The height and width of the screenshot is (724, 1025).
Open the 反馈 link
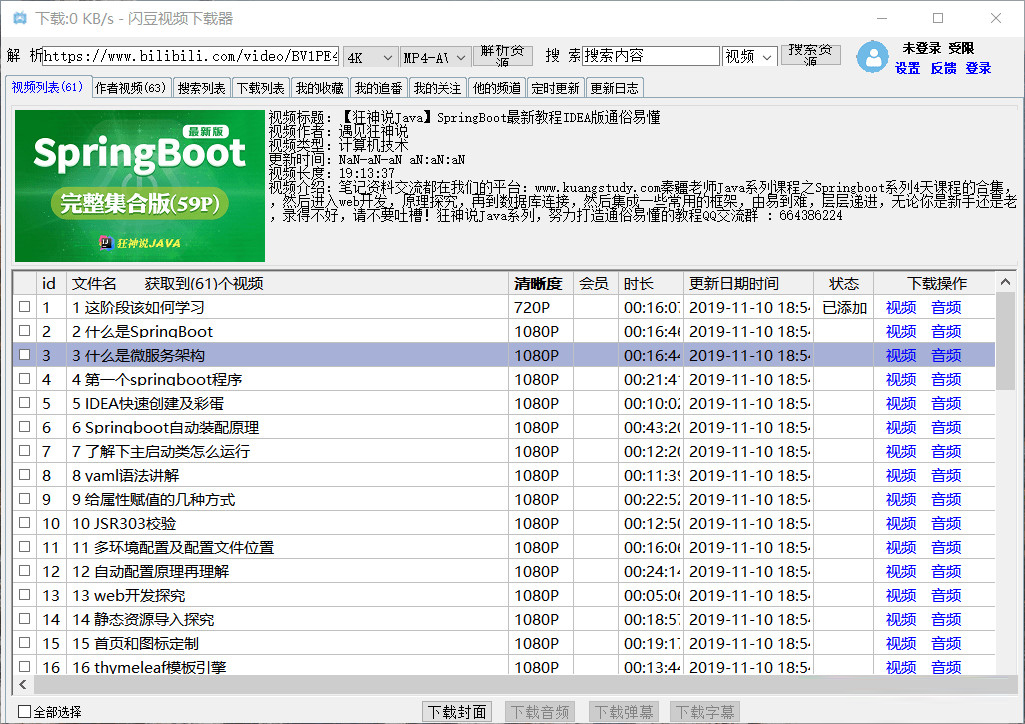[943, 68]
